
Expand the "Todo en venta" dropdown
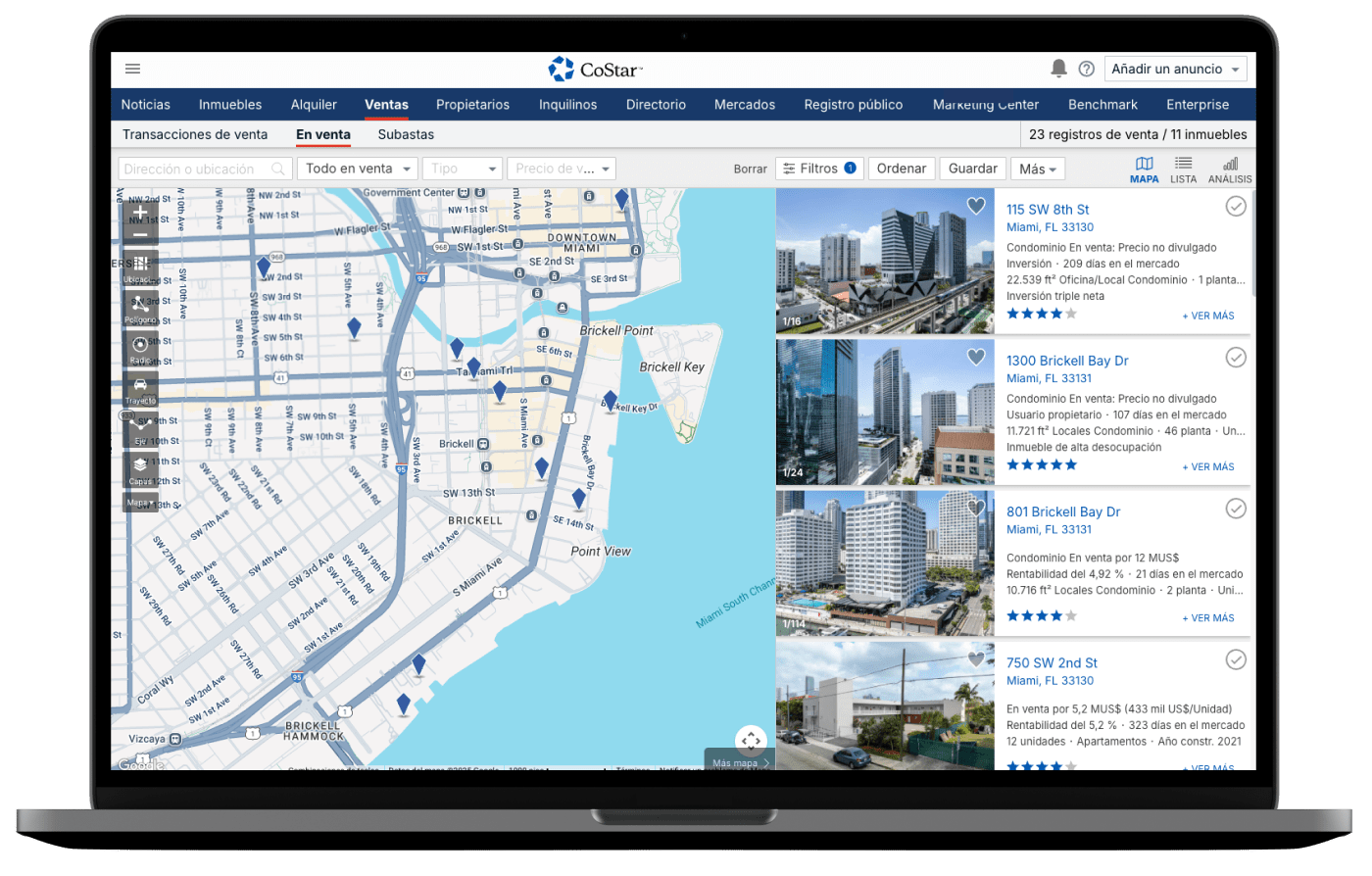pyautogui.click(x=357, y=169)
